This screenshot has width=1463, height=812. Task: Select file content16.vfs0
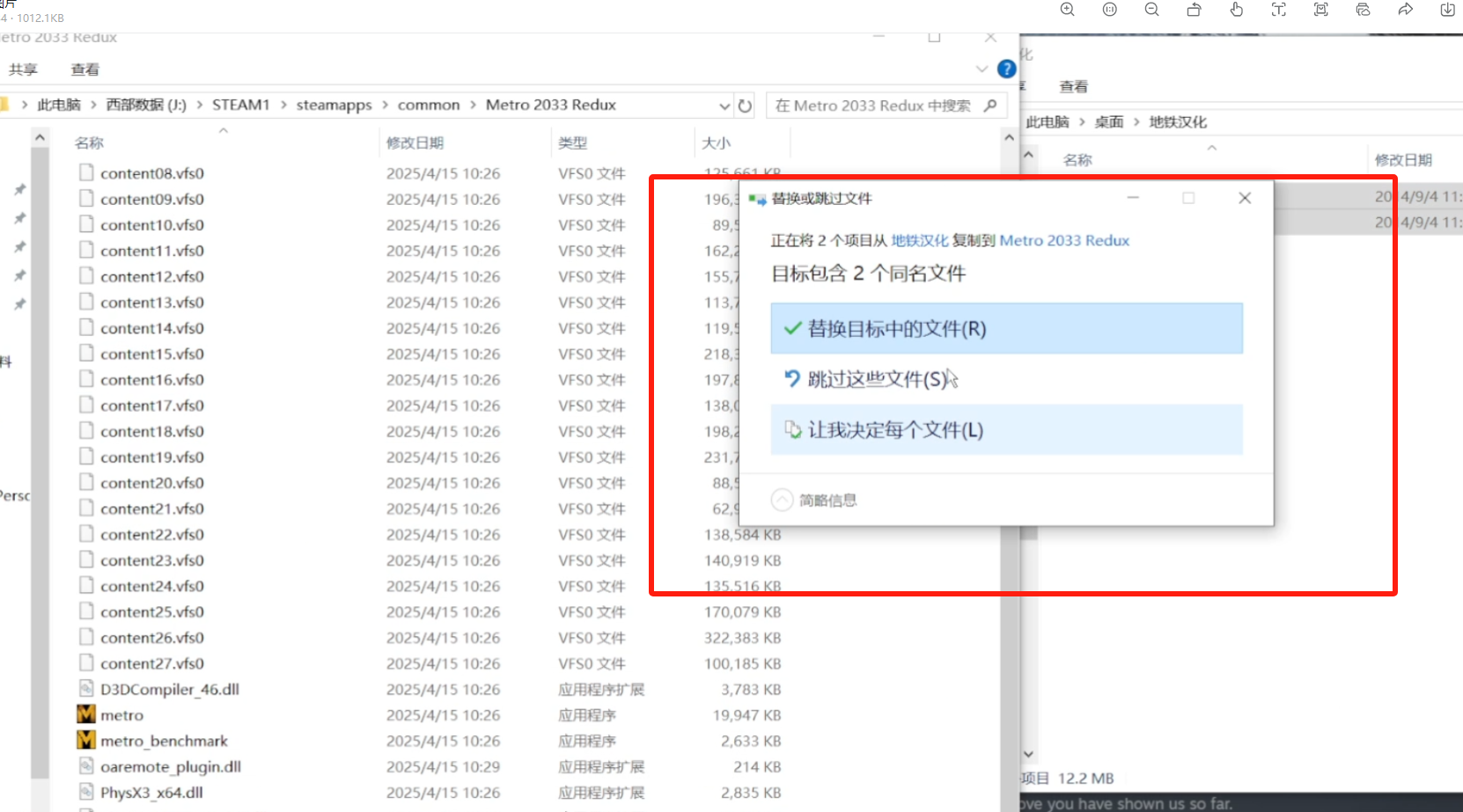coord(152,379)
